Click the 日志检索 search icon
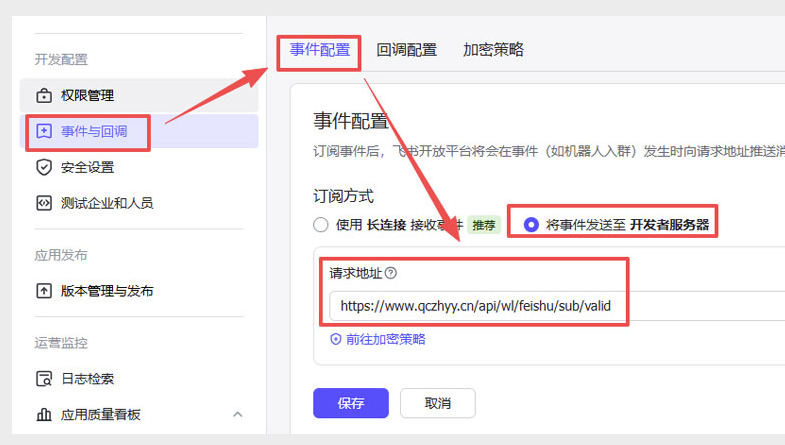The image size is (785, 445). 44,379
